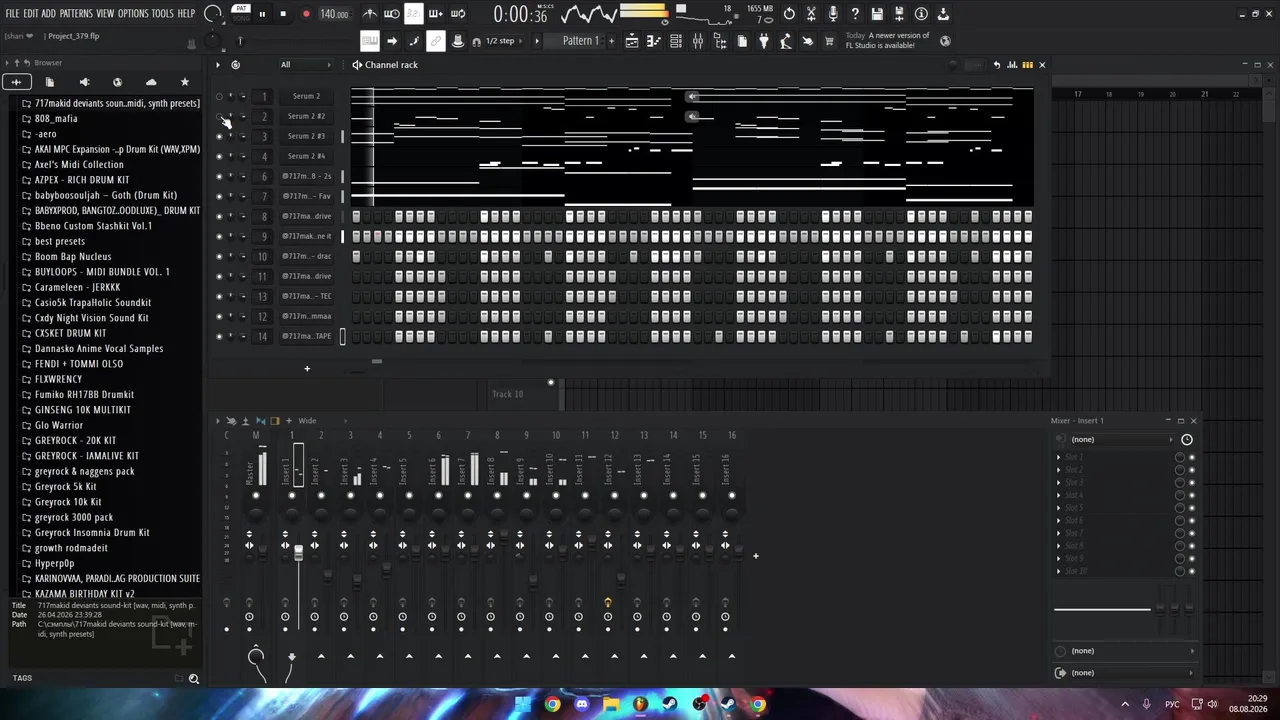Click the Windows Start button
Image resolution: width=1280 pixels, height=720 pixels.
pyautogui.click(x=522, y=704)
